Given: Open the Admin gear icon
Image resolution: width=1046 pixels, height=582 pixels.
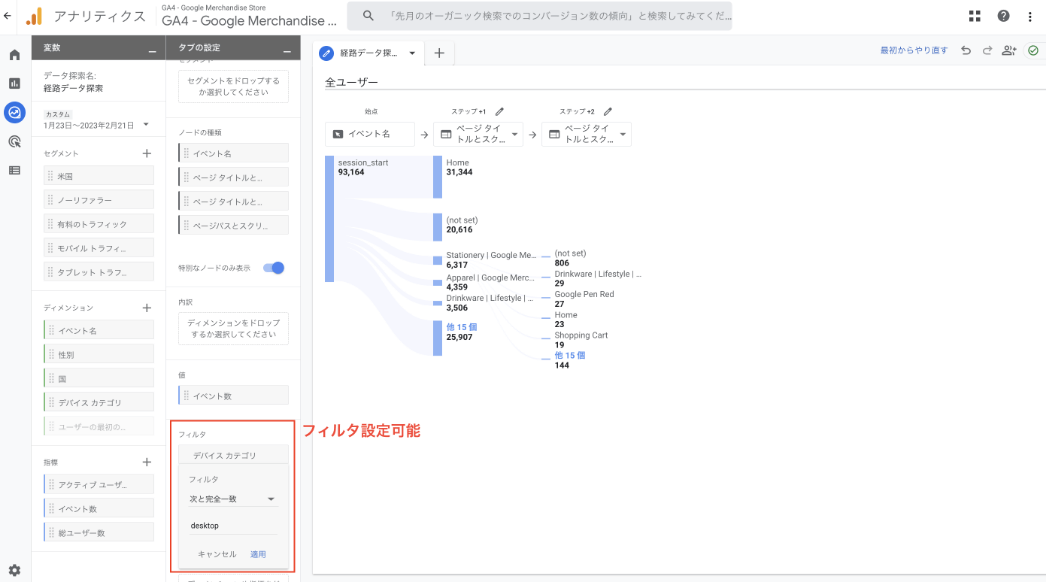Looking at the screenshot, I should [x=15, y=570].
